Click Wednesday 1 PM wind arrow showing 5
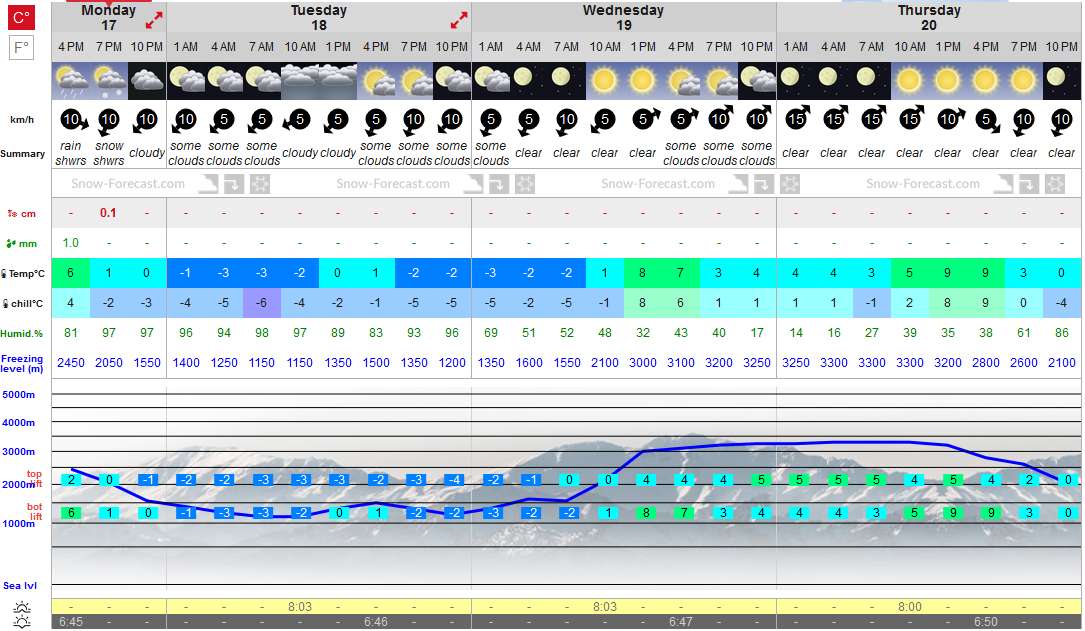 click(x=644, y=119)
